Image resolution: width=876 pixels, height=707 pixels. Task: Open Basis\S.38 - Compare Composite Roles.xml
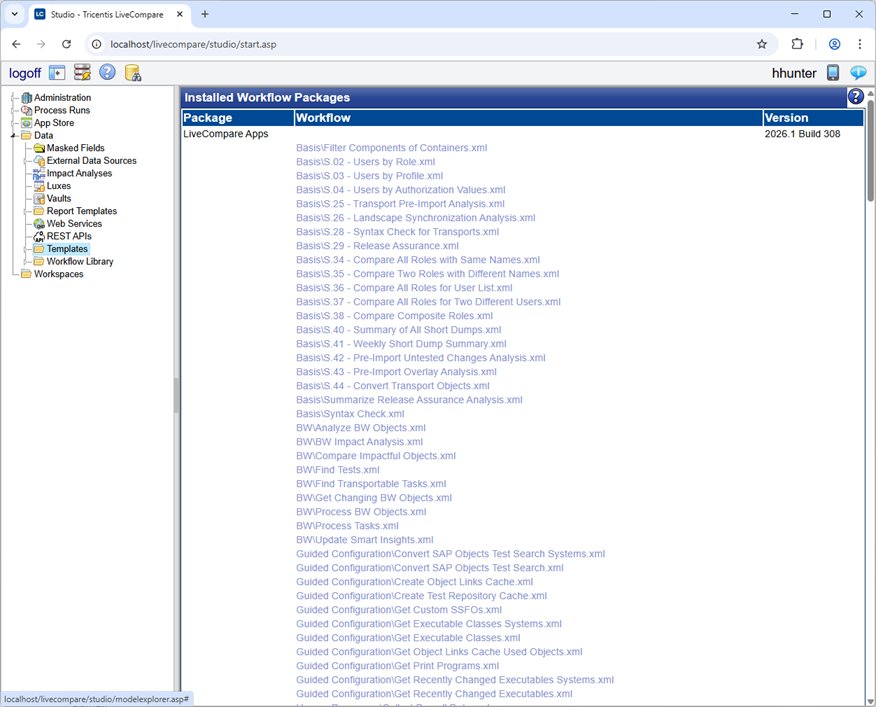coord(394,316)
